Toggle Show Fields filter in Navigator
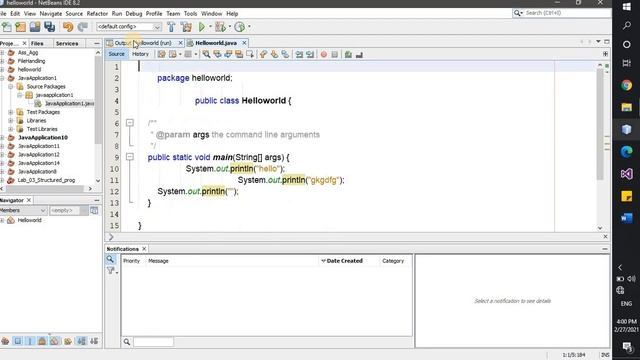The height and width of the screenshot is (360, 640). 18,341
